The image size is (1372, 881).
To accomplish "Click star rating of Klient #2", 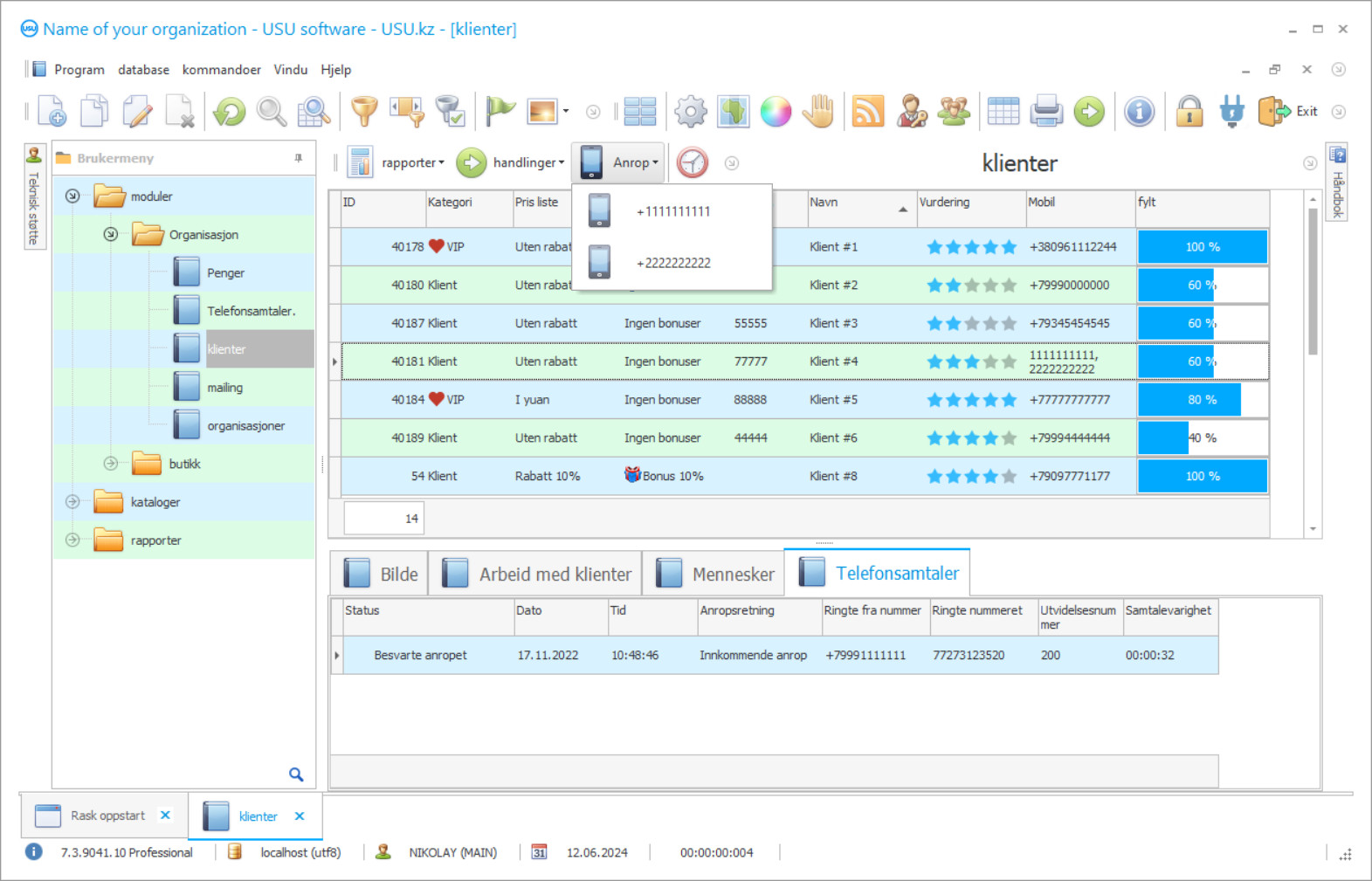I will pos(971,286).
